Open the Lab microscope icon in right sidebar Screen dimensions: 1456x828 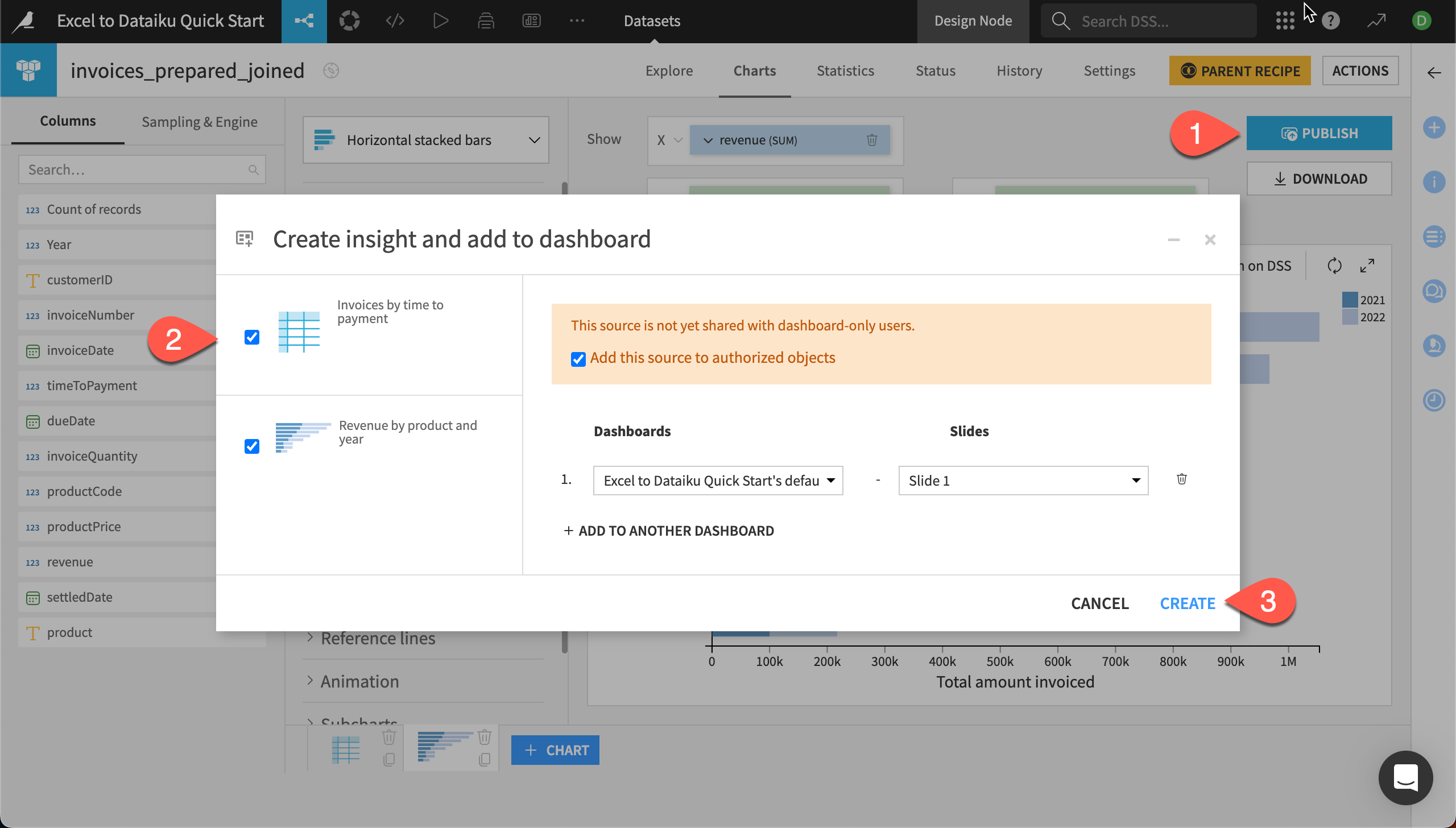(1435, 346)
